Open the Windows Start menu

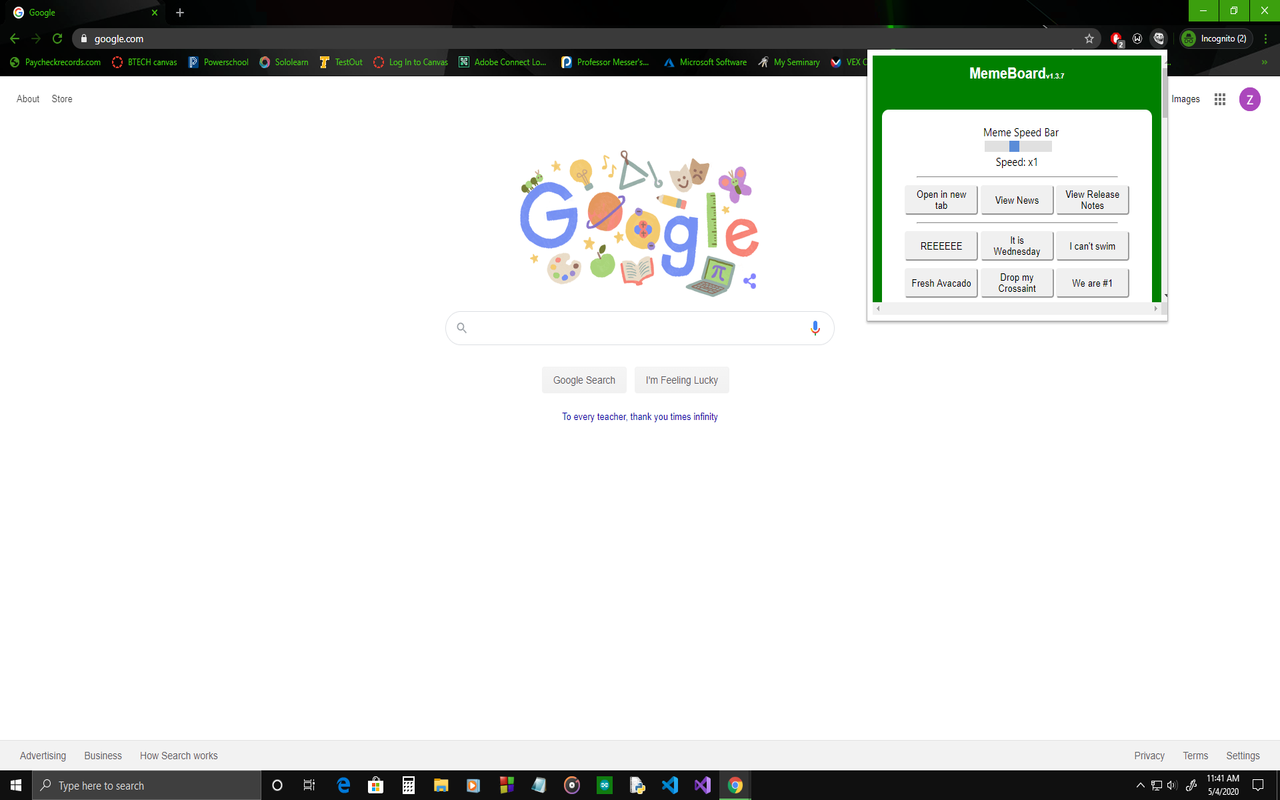(15, 785)
